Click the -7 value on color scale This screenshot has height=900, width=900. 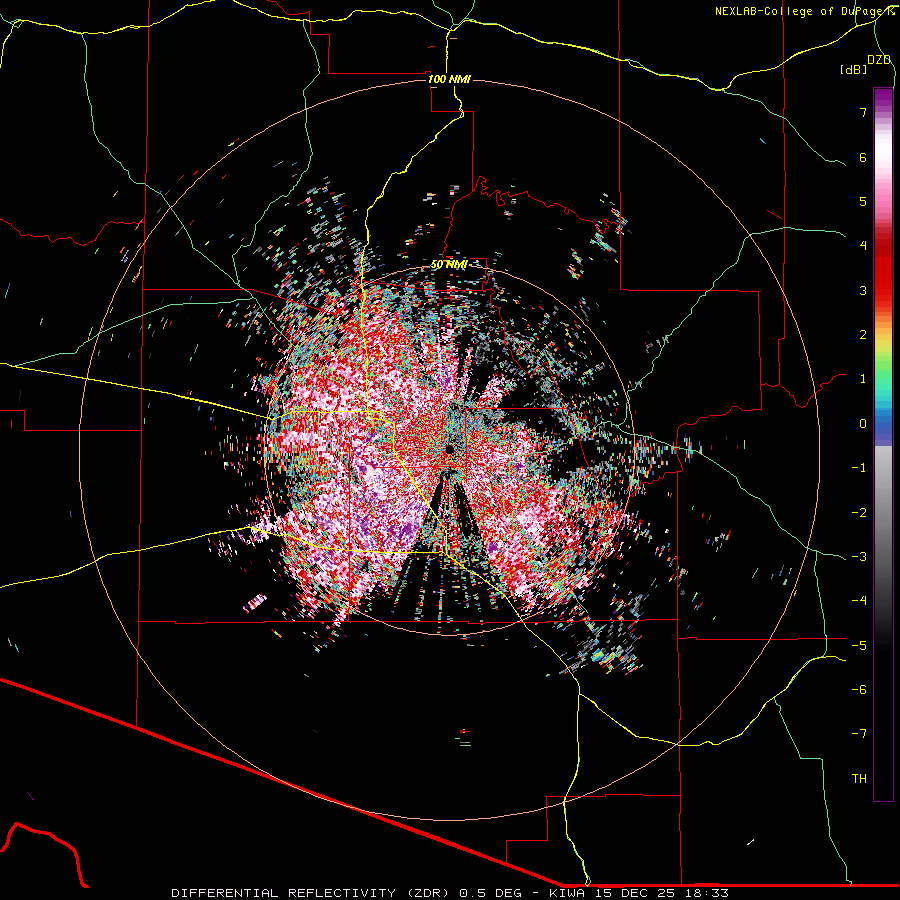pos(859,734)
